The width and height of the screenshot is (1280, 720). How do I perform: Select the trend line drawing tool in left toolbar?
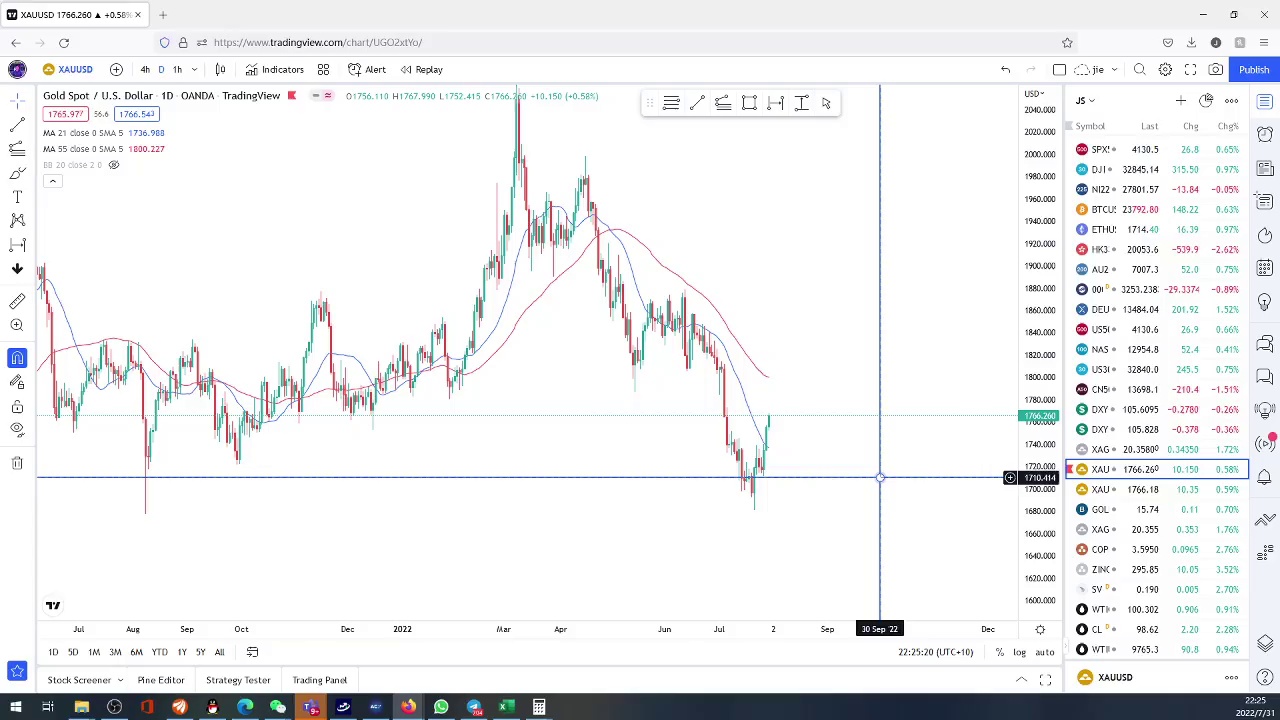[x=17, y=124]
